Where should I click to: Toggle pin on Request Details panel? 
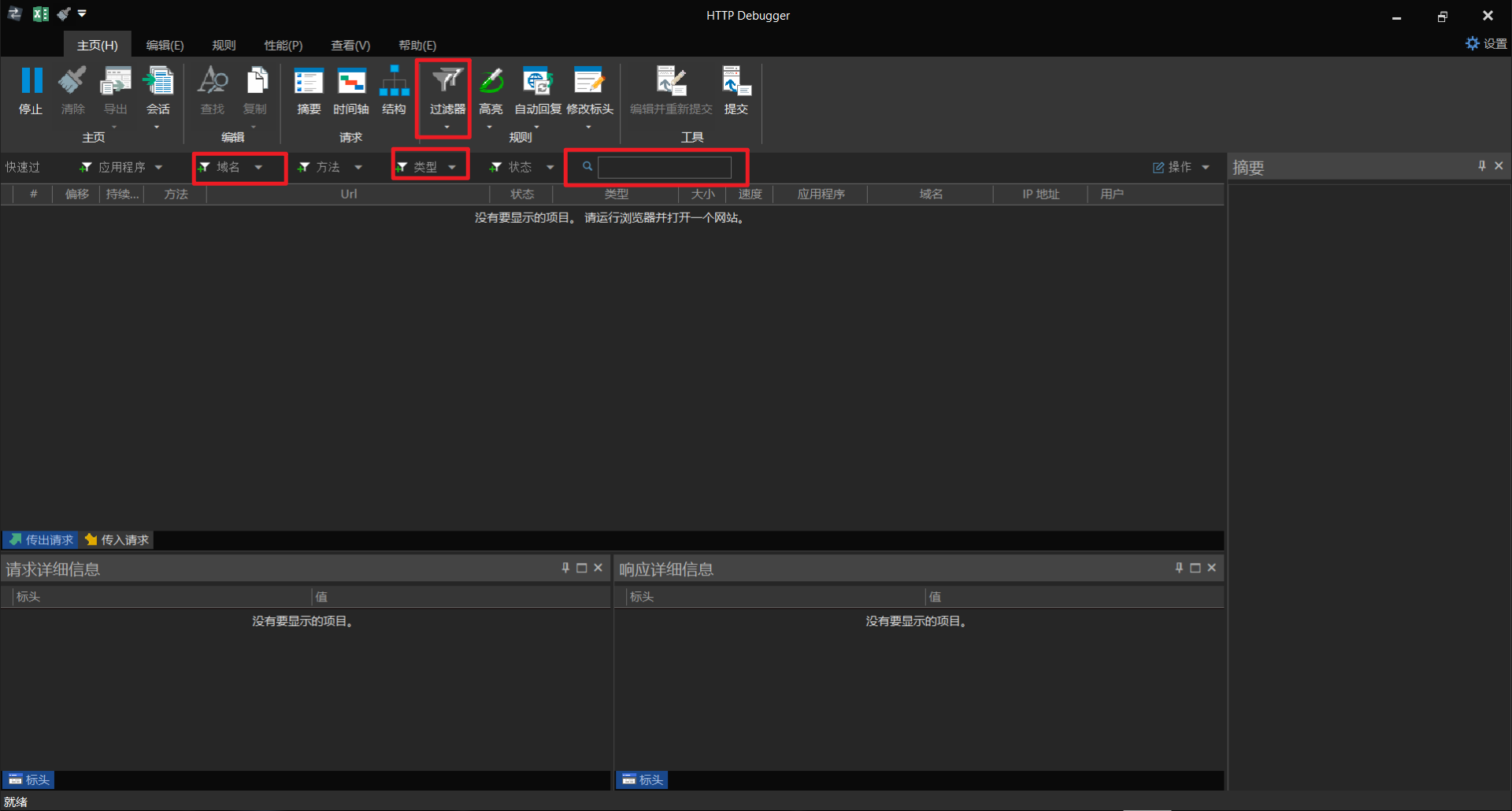[565, 568]
